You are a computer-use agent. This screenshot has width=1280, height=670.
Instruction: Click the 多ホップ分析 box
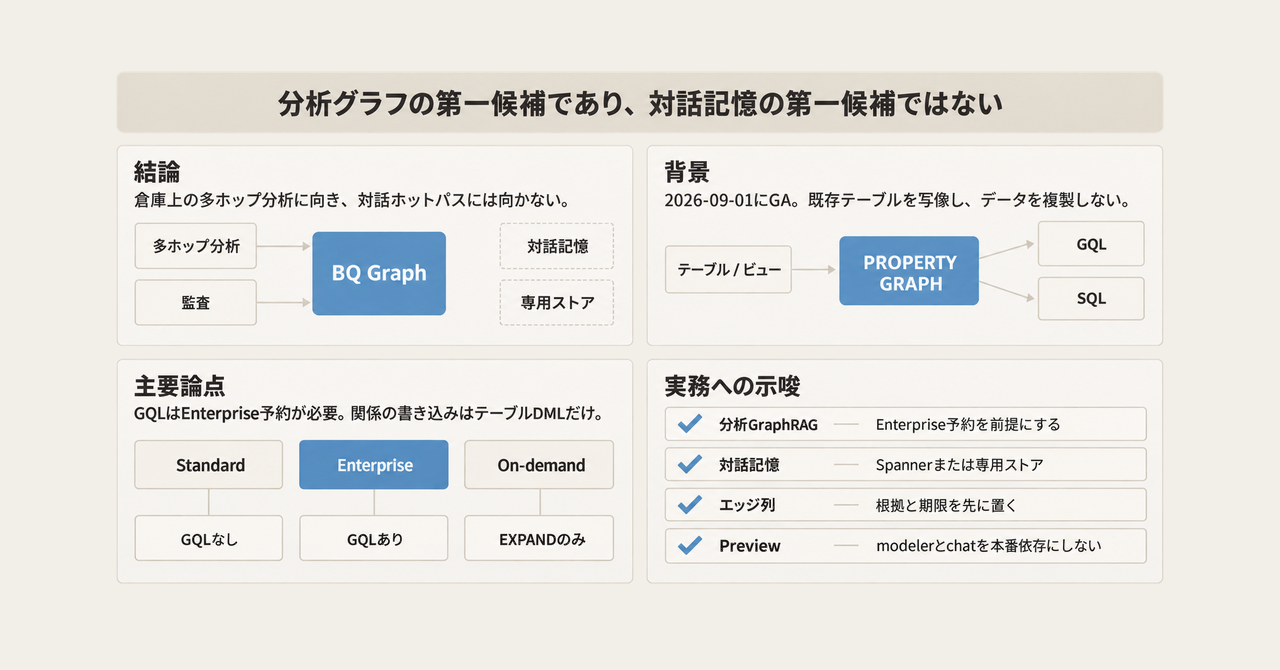[196, 246]
